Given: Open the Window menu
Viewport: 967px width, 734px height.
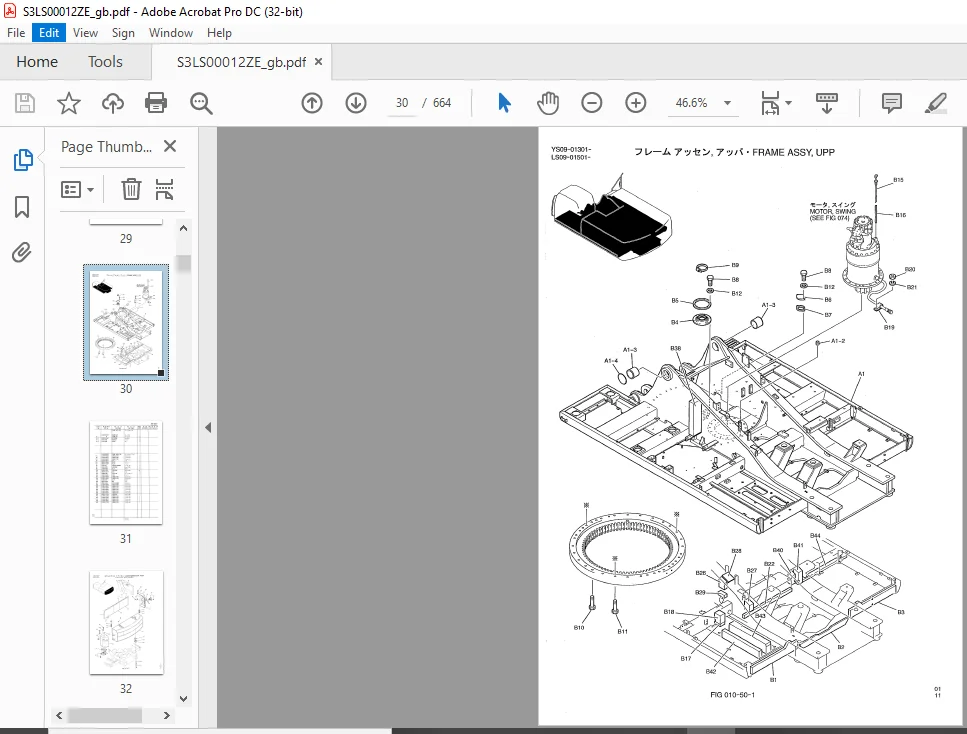Looking at the screenshot, I should [x=171, y=33].
